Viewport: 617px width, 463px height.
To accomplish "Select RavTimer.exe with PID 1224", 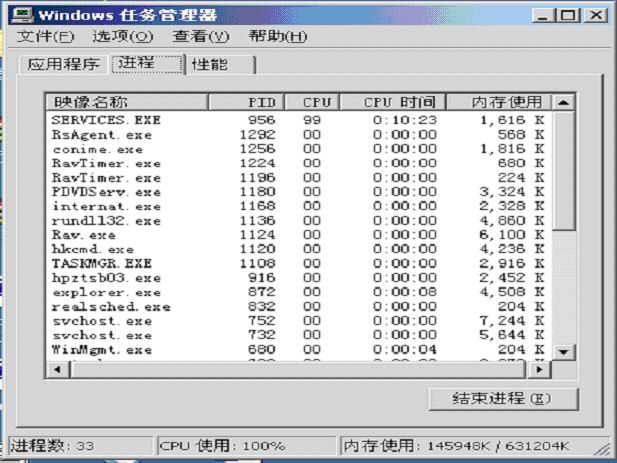I will point(299,163).
